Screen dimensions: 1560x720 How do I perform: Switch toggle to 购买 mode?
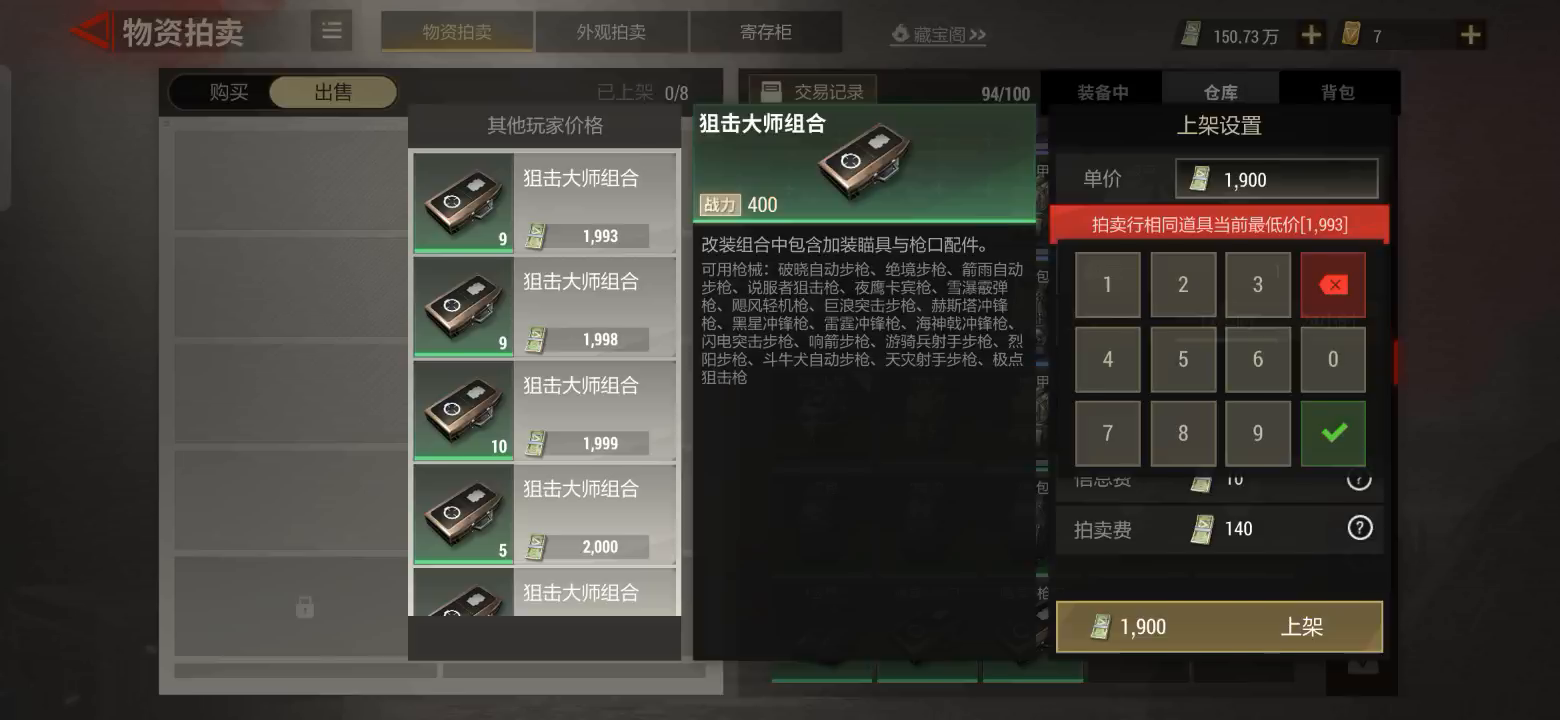click(x=229, y=92)
